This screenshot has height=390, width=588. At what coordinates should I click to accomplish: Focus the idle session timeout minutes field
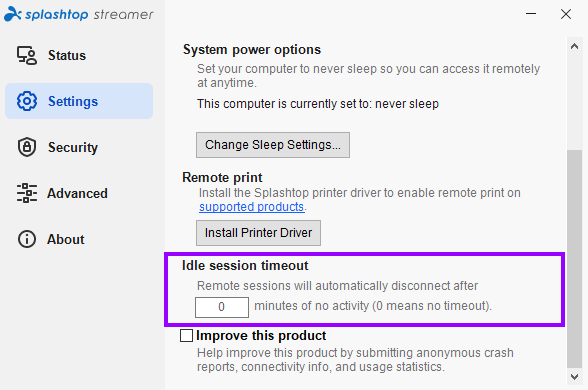click(222, 307)
